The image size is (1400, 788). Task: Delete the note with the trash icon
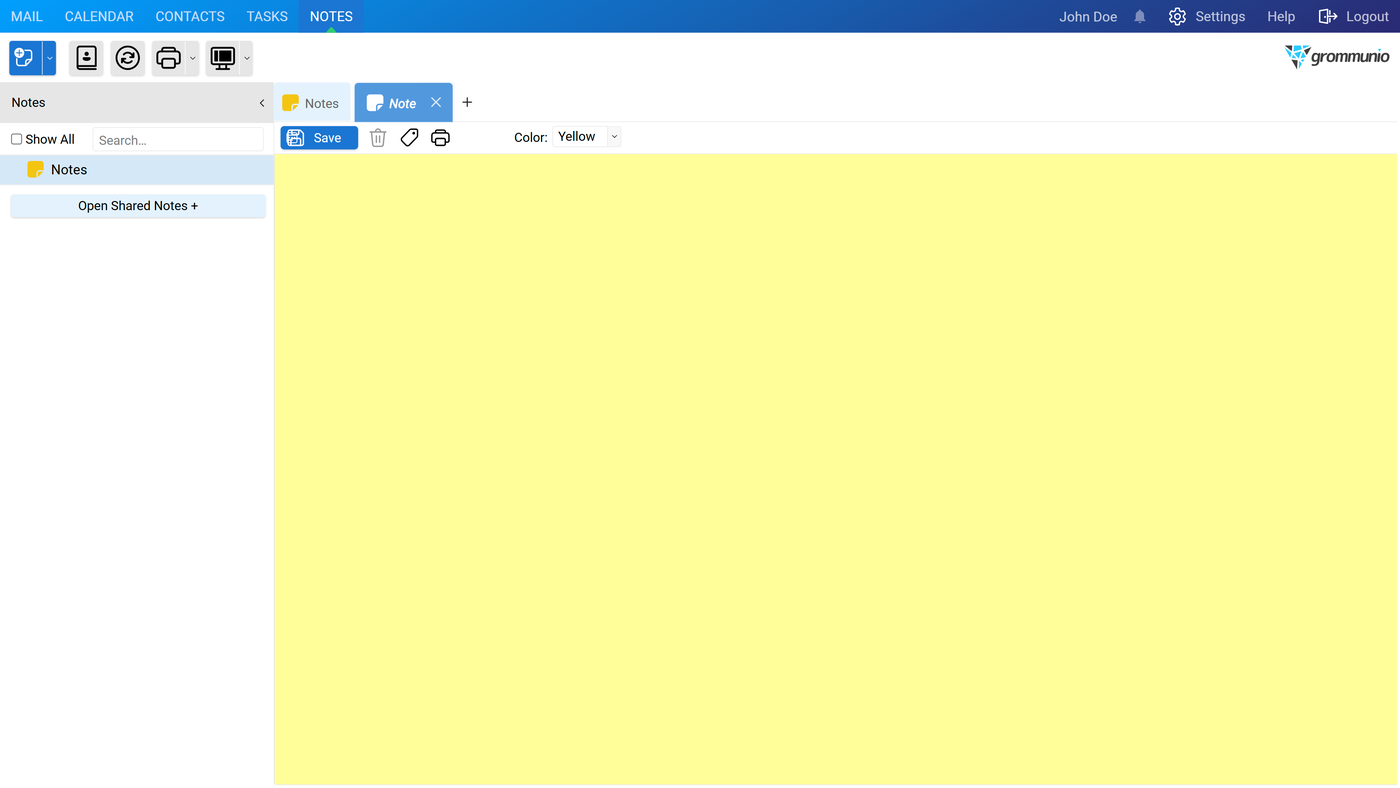[378, 138]
